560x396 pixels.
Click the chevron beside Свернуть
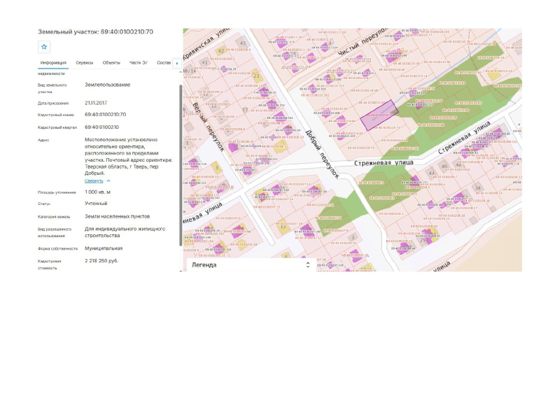(x=109, y=181)
